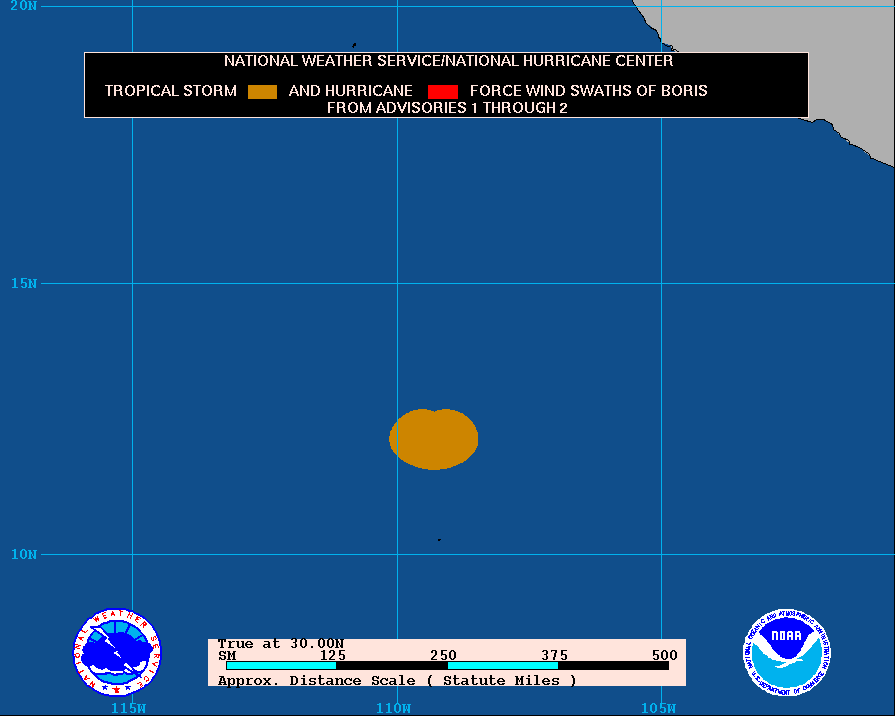Image resolution: width=895 pixels, height=716 pixels.
Task: Click the red hurricane legend swatch
Action: click(x=443, y=92)
